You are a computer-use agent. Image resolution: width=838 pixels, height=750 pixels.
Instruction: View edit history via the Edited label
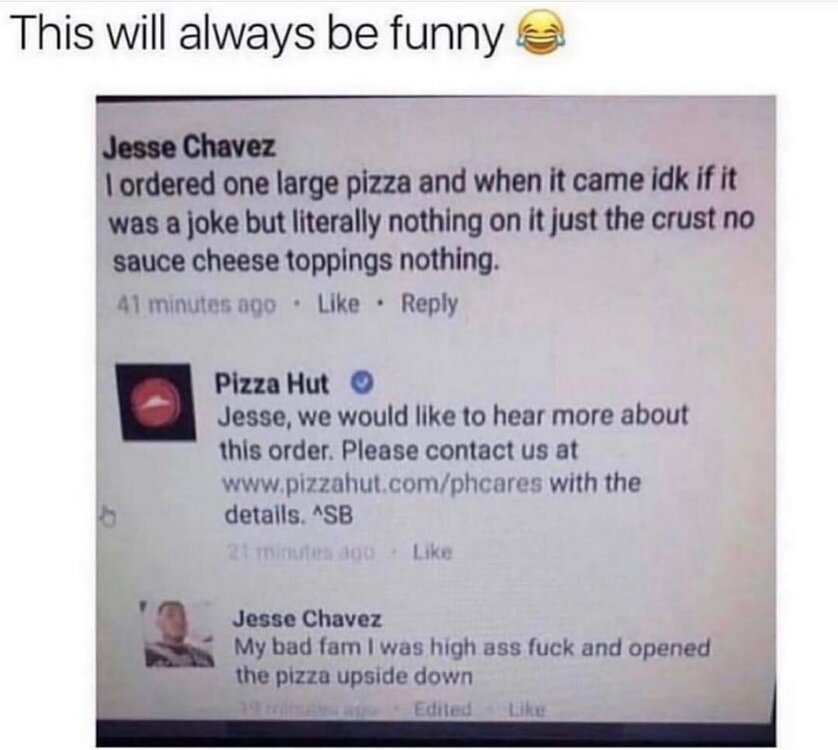pos(443,709)
